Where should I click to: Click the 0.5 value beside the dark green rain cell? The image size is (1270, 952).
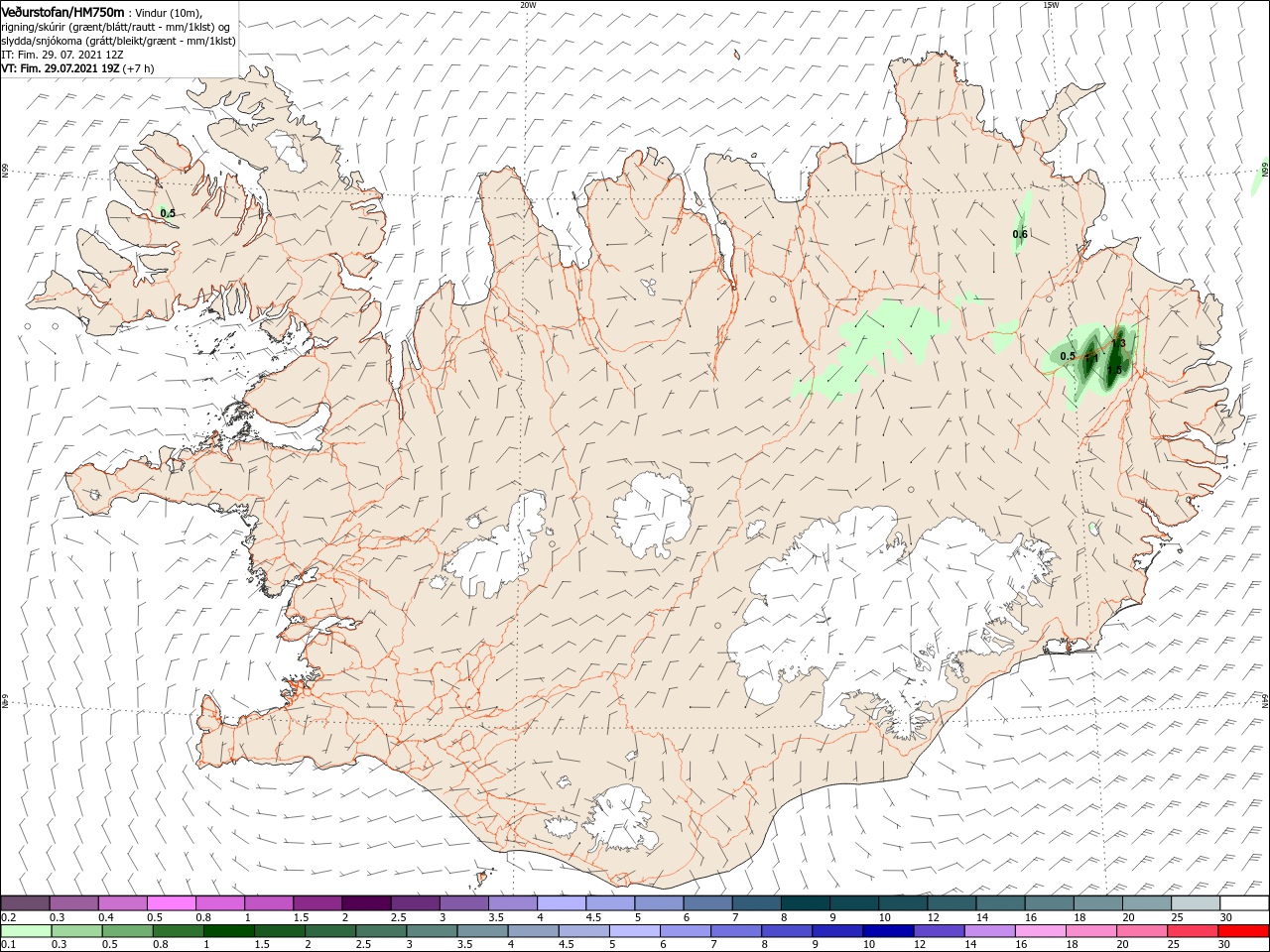[1068, 356]
